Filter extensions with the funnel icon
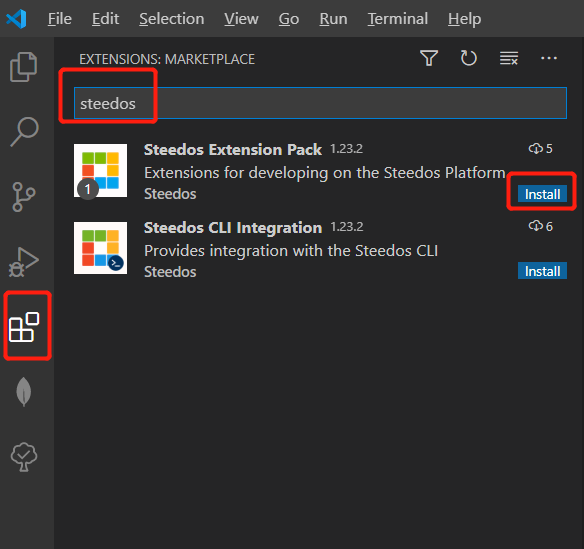584x549 pixels. point(429,58)
